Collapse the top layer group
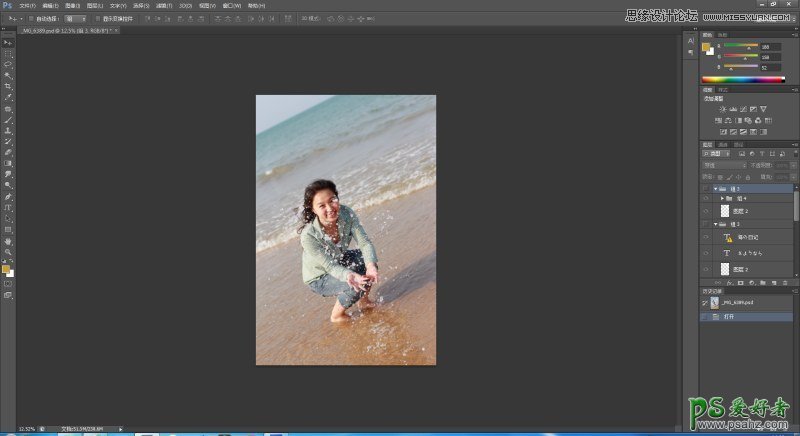800x436 pixels. (x=718, y=187)
